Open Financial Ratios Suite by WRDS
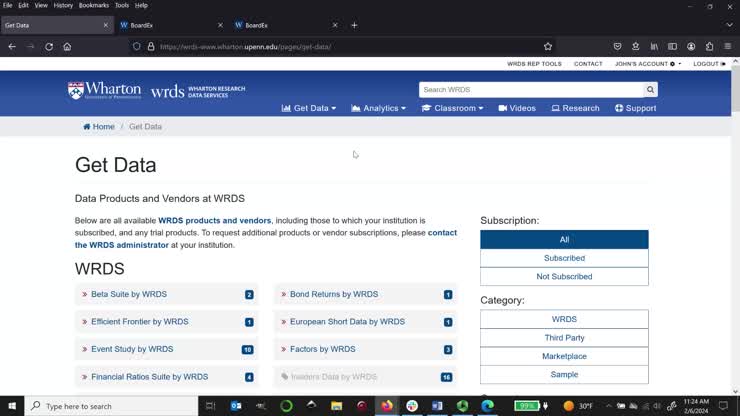 click(x=150, y=377)
